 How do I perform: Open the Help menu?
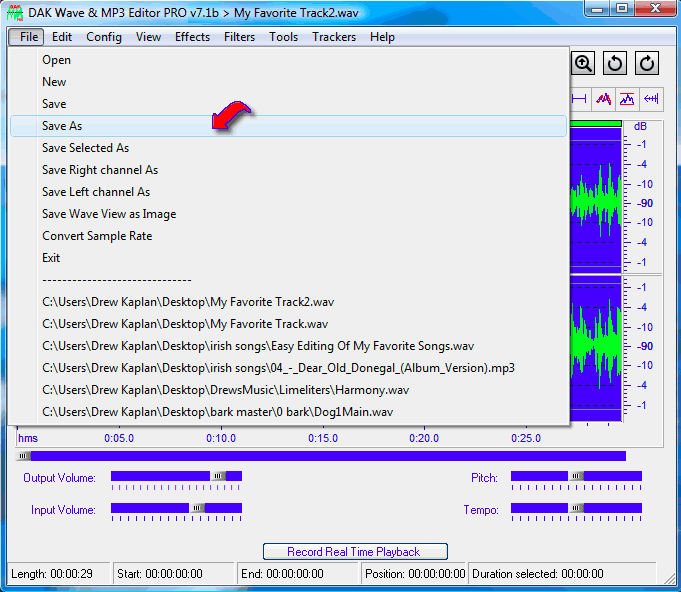(382, 37)
